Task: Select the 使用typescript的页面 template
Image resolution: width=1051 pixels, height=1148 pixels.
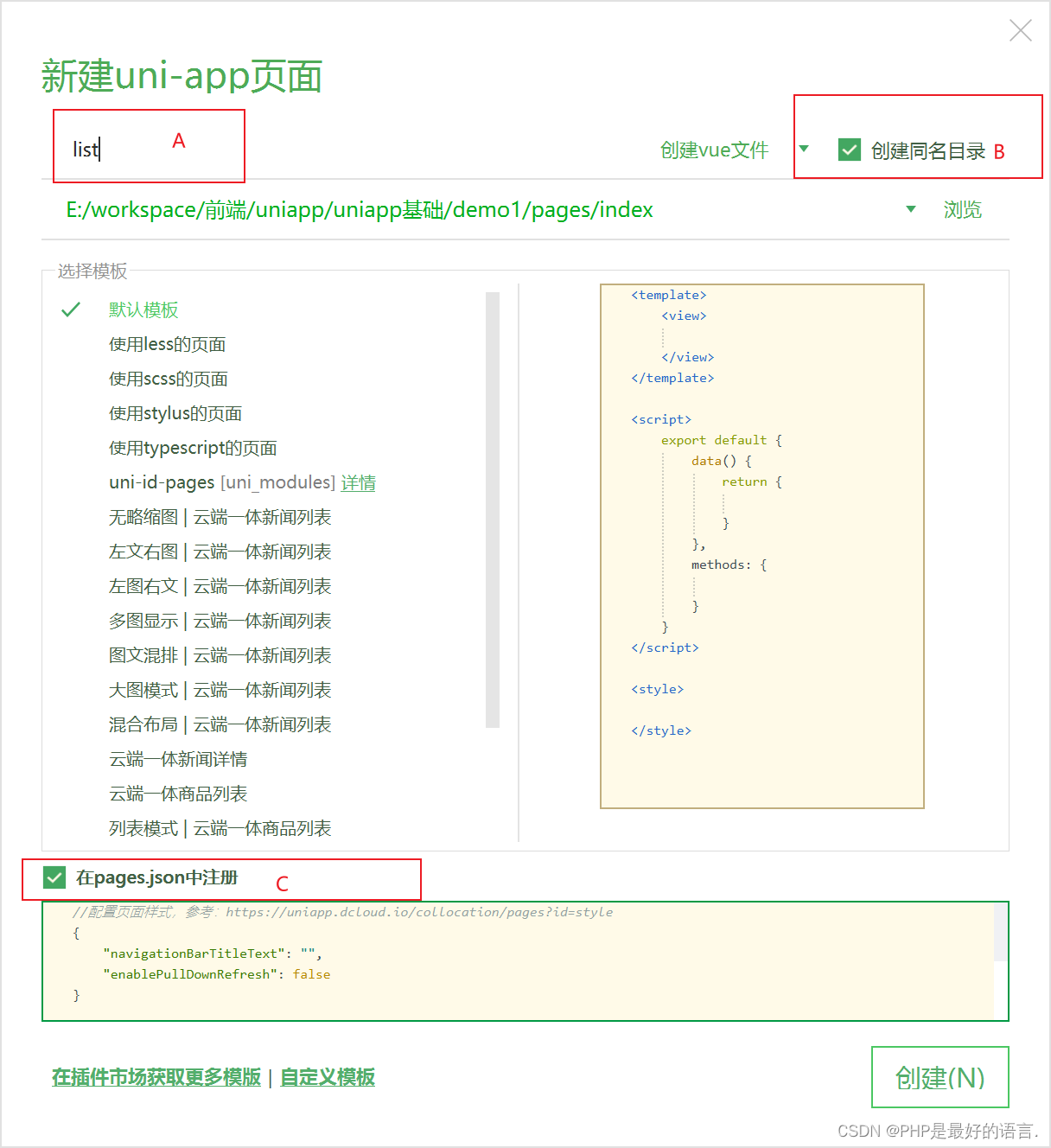Action: tap(192, 448)
